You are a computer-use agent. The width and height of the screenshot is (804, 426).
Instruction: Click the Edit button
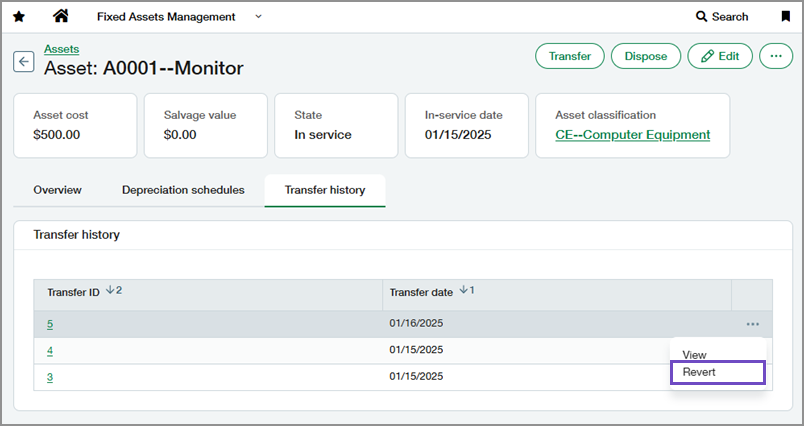click(x=720, y=56)
